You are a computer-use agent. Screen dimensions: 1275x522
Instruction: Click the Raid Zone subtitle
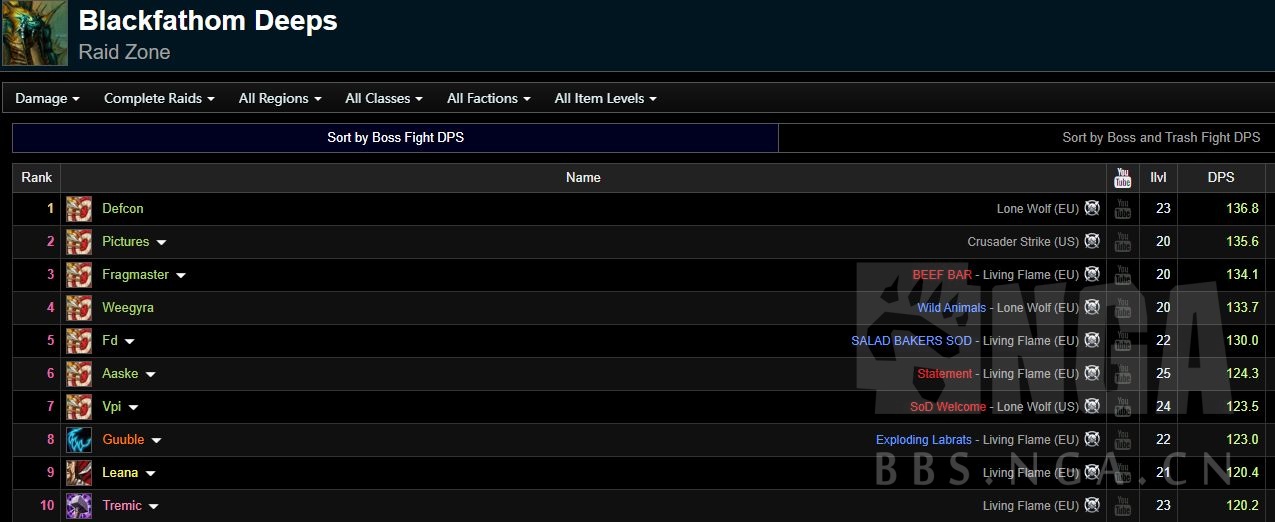125,52
